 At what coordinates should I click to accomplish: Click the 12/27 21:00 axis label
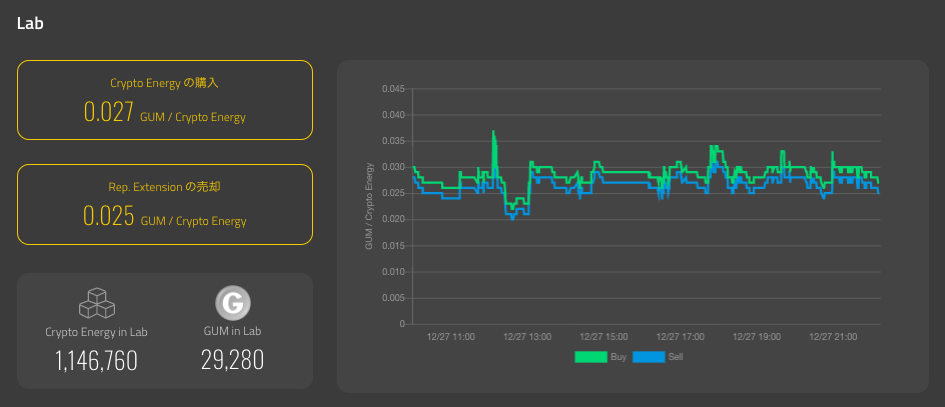(834, 337)
